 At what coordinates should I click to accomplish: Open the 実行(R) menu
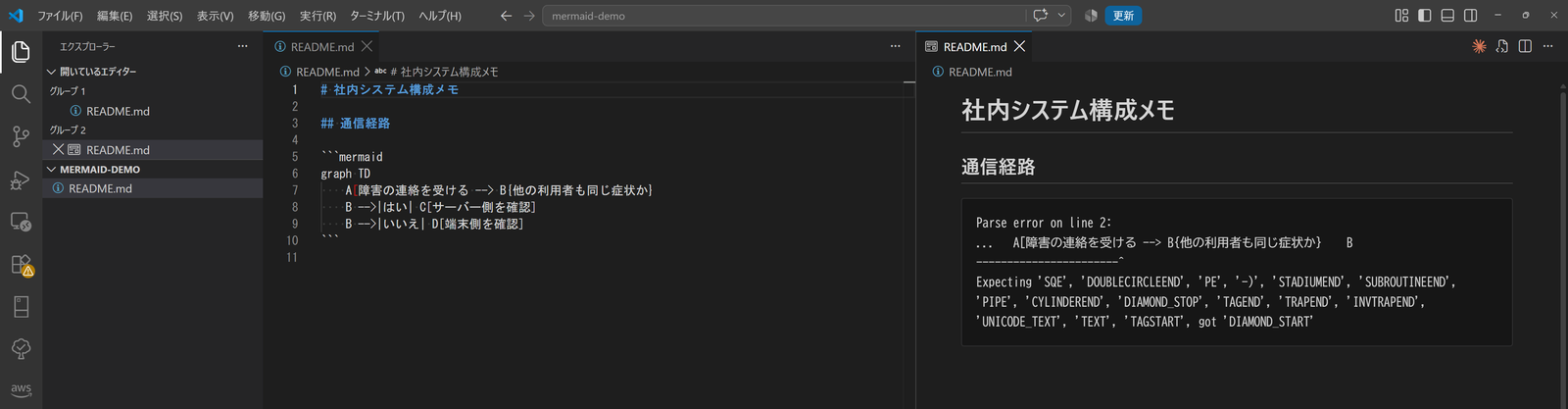coord(318,16)
